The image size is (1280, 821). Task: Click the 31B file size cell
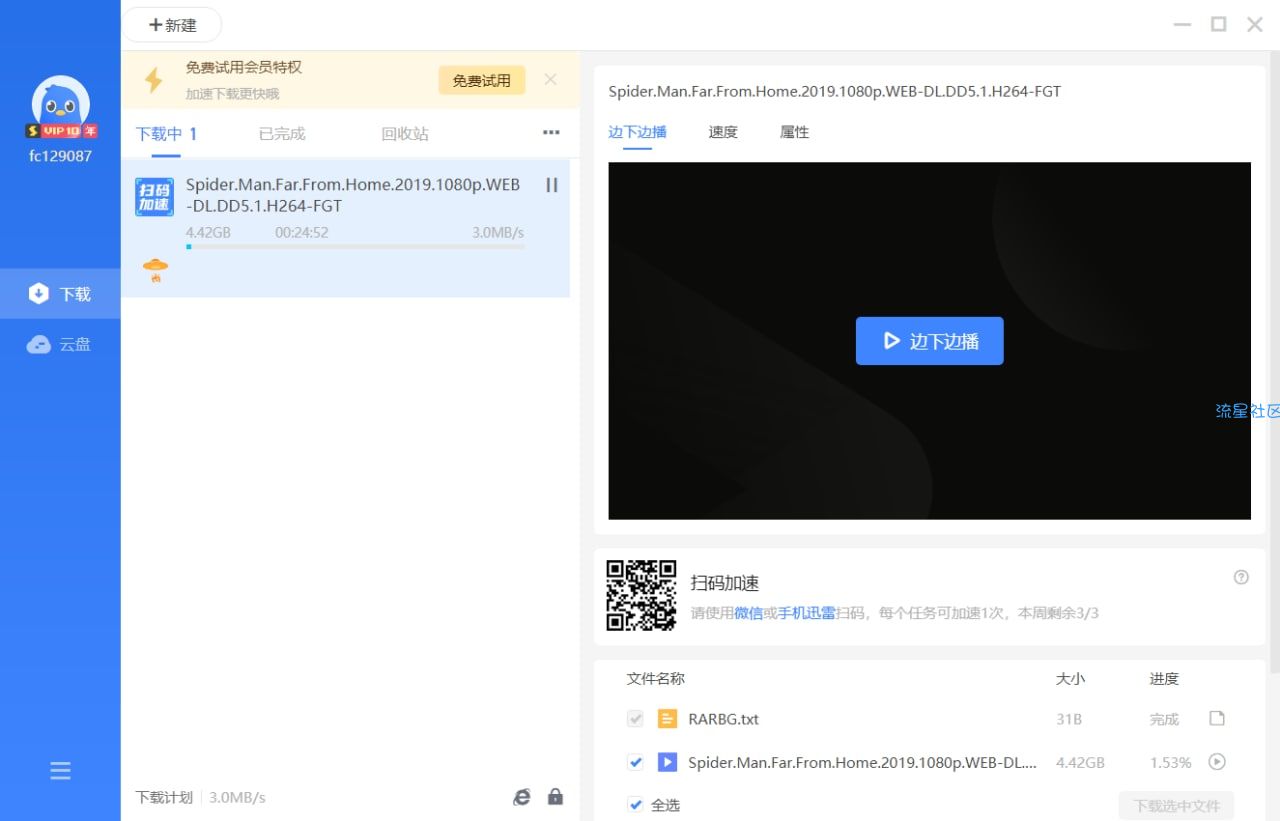pos(1069,719)
